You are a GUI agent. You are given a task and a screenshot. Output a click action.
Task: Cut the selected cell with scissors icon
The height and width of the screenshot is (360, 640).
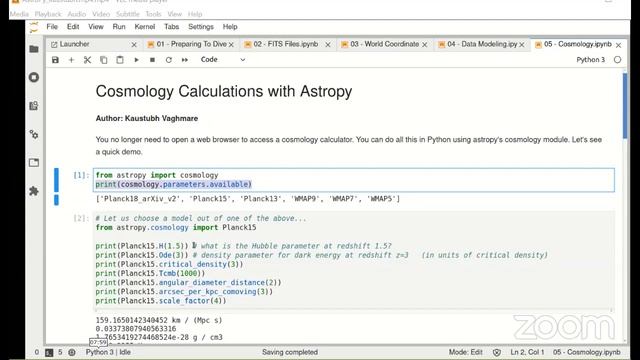87,60
